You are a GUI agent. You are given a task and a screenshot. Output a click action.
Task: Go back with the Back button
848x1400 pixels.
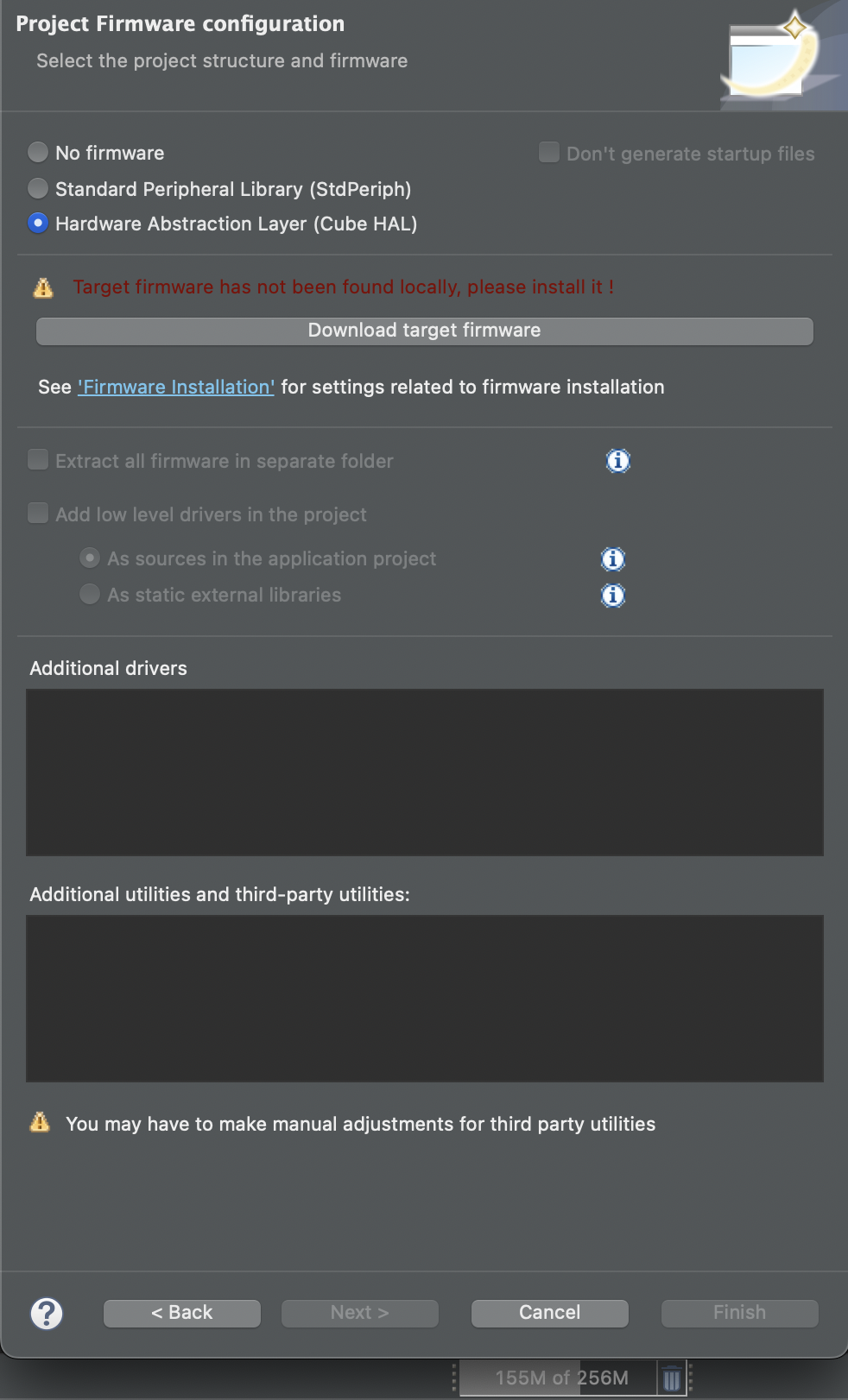[182, 1313]
